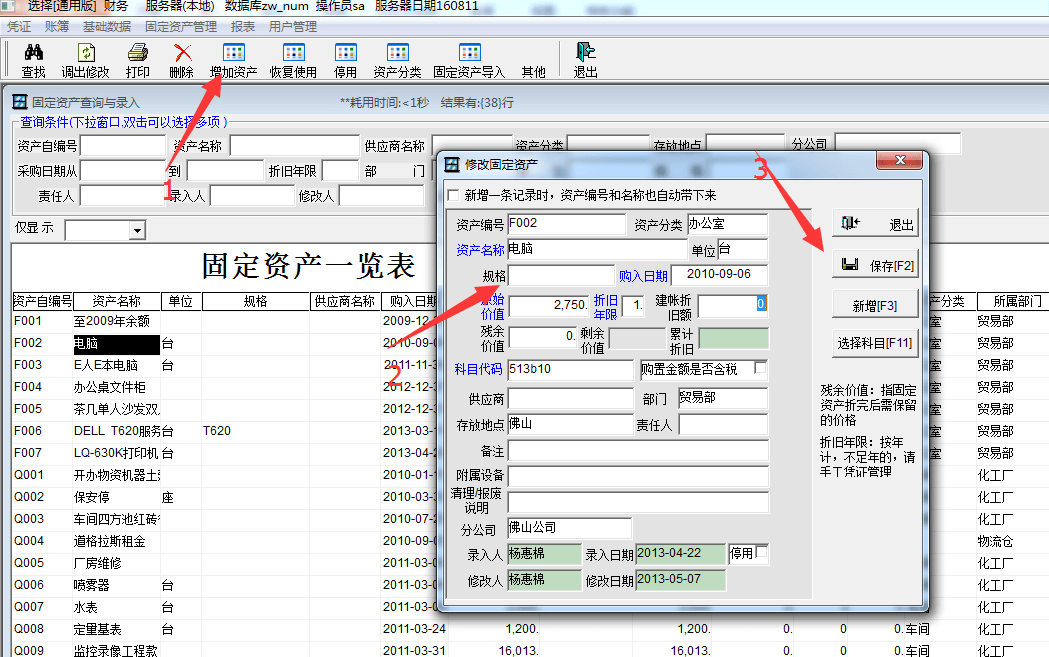
Task: Click the 规格 input field in dialog
Action: [560, 275]
